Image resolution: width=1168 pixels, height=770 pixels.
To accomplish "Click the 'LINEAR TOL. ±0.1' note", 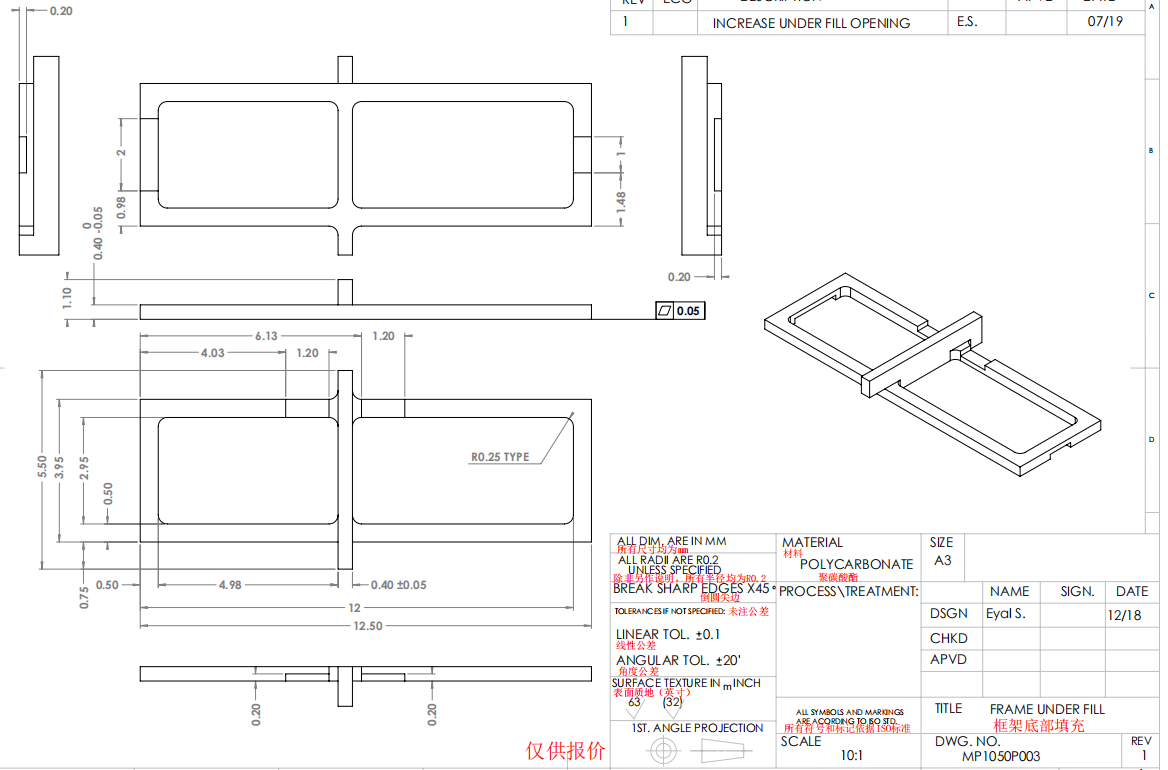I will 668,634.
